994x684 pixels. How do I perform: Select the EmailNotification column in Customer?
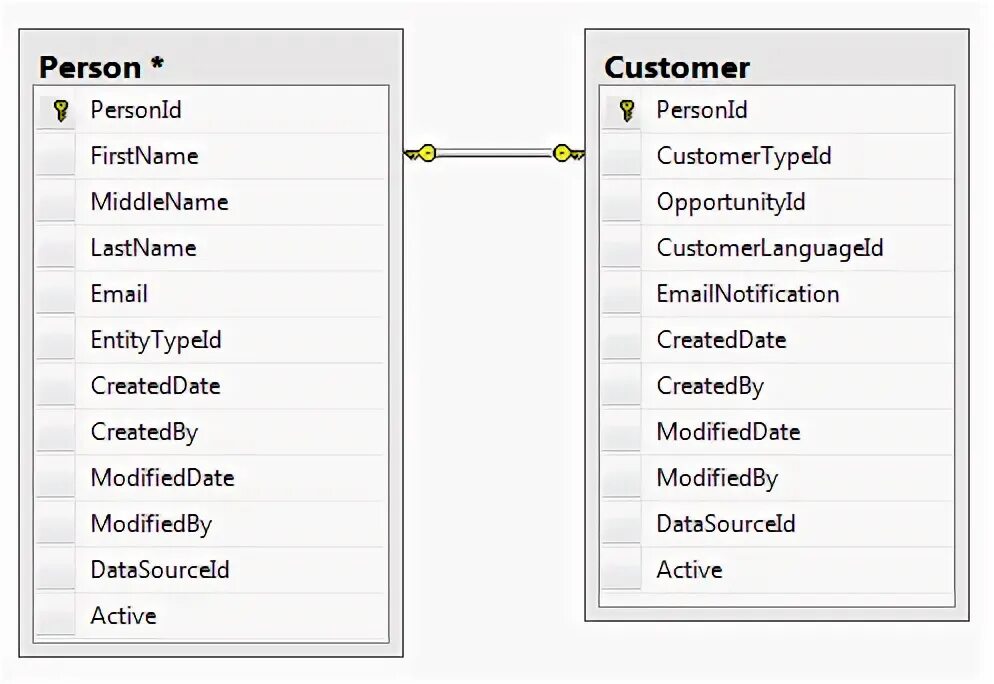click(x=748, y=294)
